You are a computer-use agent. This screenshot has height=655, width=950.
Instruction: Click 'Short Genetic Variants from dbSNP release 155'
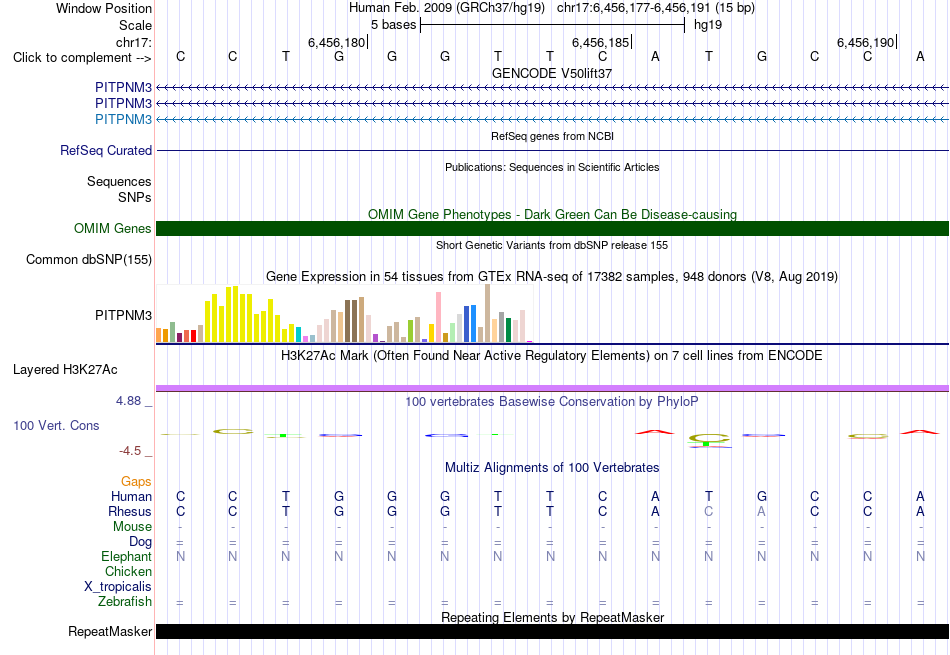(552, 245)
